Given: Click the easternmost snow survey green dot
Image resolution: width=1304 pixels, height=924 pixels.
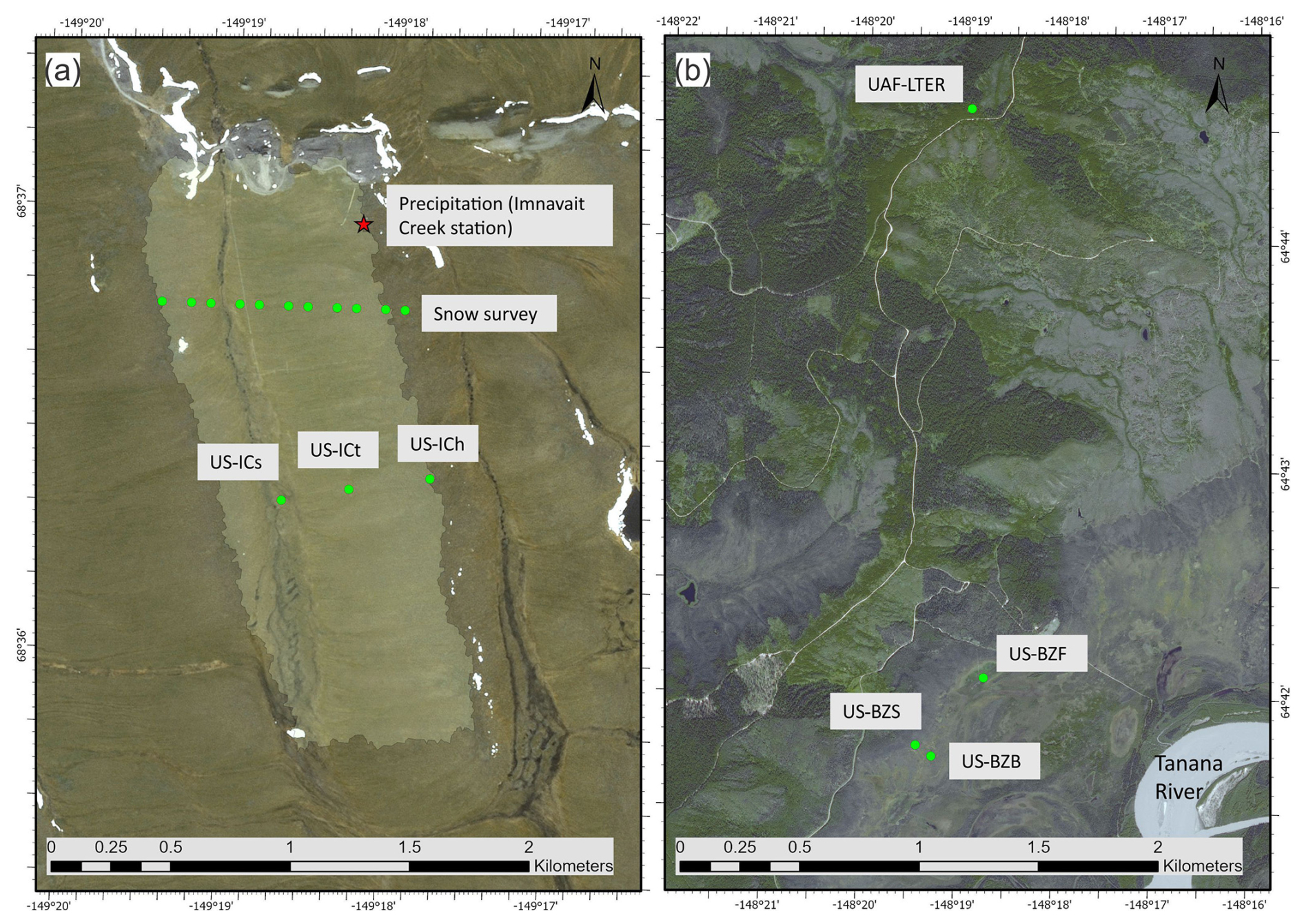Looking at the screenshot, I should click(x=405, y=311).
